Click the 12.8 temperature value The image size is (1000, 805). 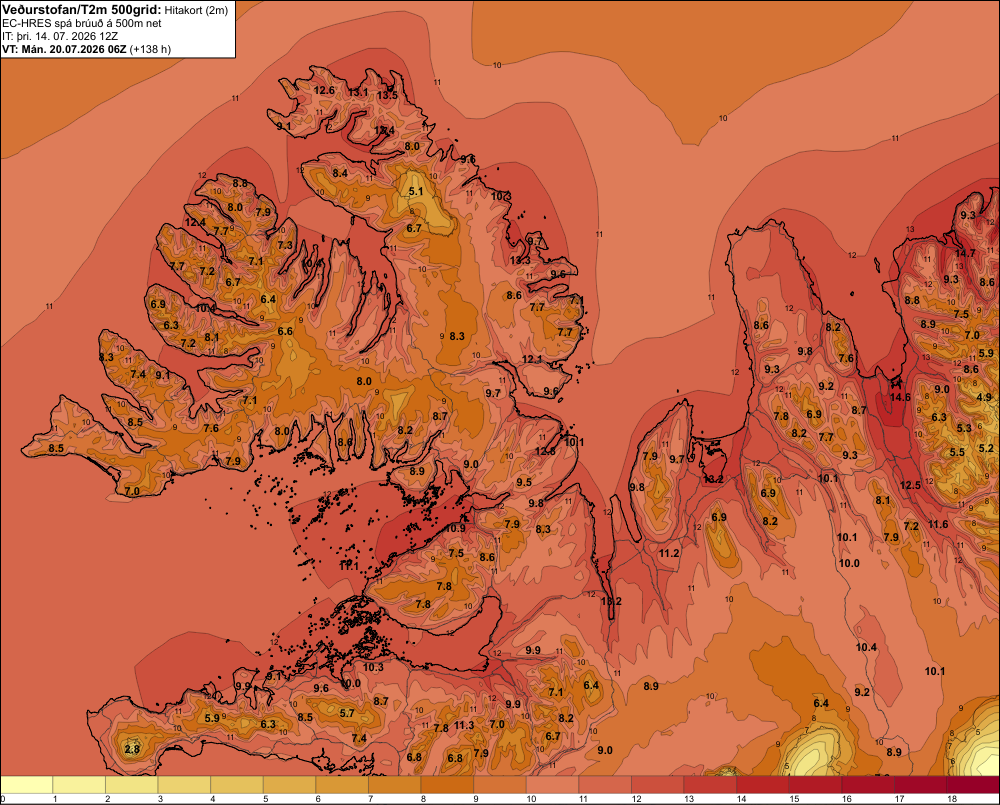tap(545, 452)
